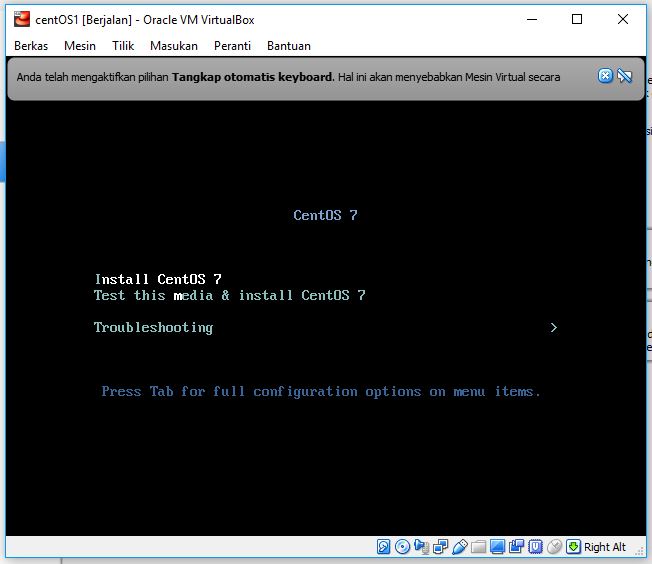Open the Berkas menu
652x564 pixels.
(x=31, y=46)
